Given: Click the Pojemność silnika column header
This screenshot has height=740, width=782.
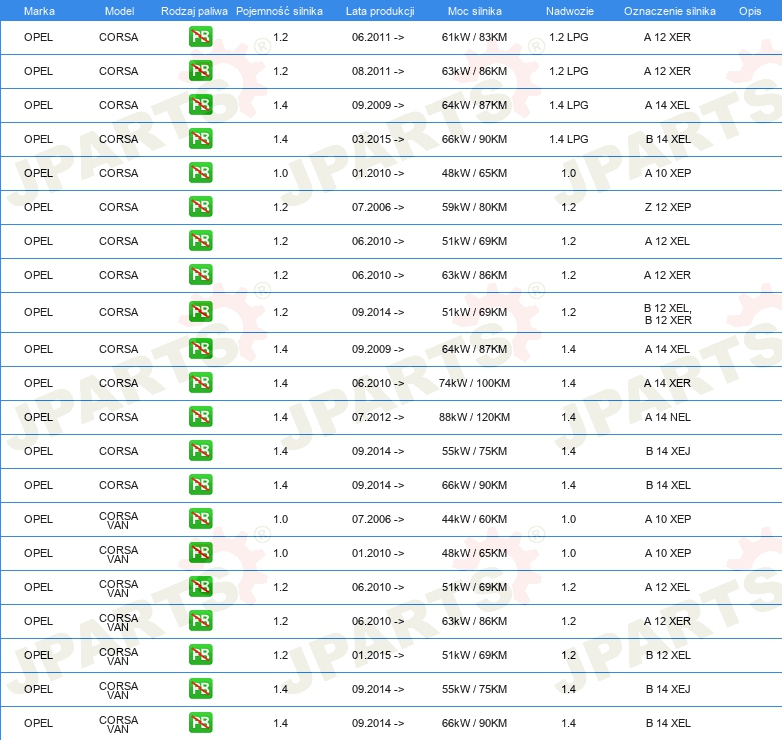Looking at the screenshot, I should point(279,11).
